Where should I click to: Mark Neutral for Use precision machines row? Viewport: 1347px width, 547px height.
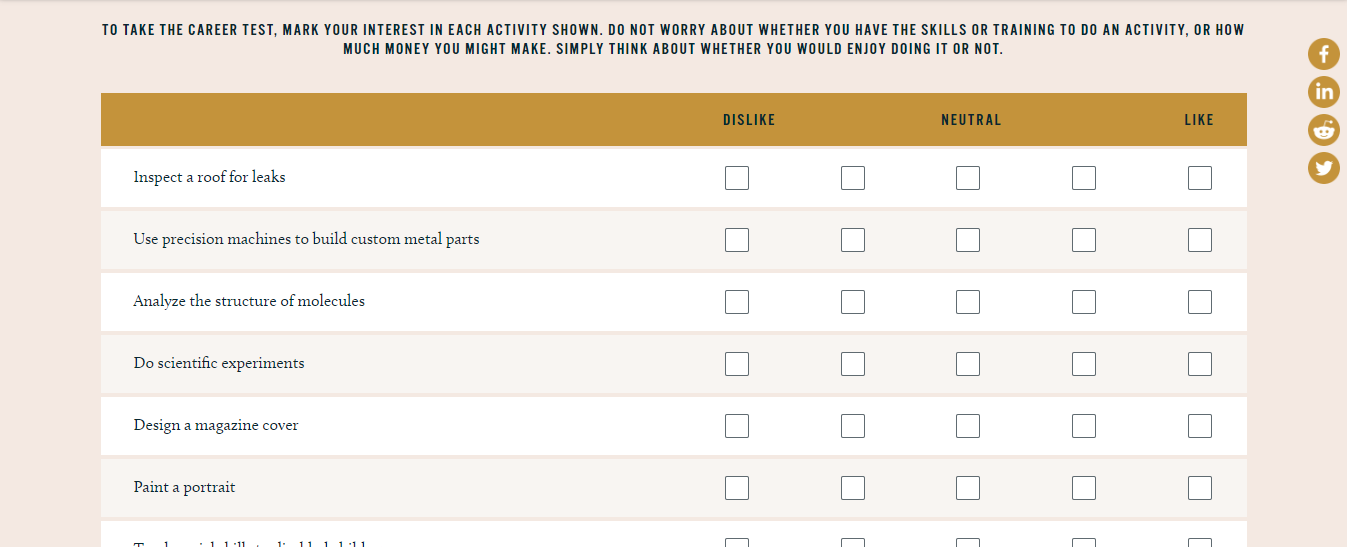pos(968,240)
